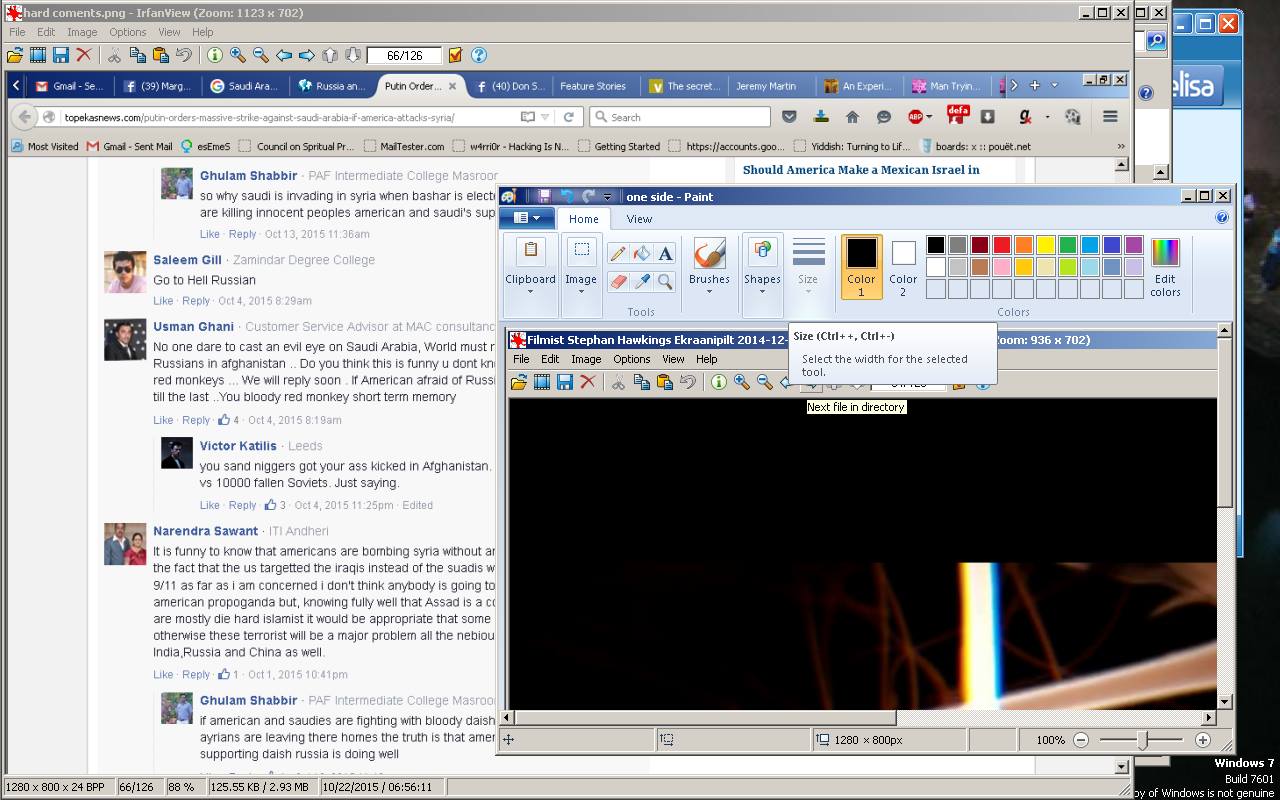
Task: Activate Color 1 in Paint
Action: [x=861, y=267]
